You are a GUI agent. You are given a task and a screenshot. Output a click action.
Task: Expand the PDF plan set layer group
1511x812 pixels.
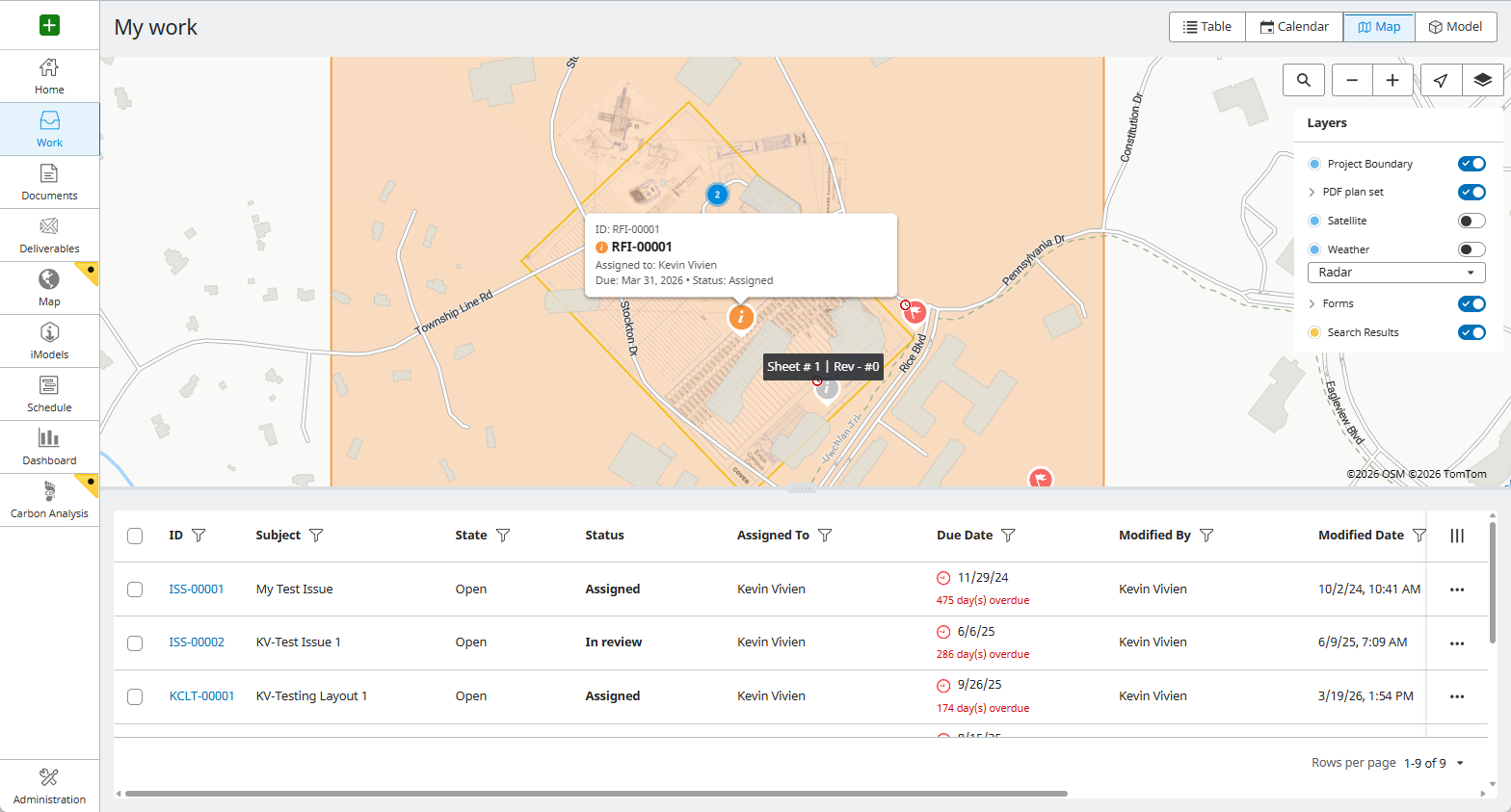pyautogui.click(x=1312, y=193)
